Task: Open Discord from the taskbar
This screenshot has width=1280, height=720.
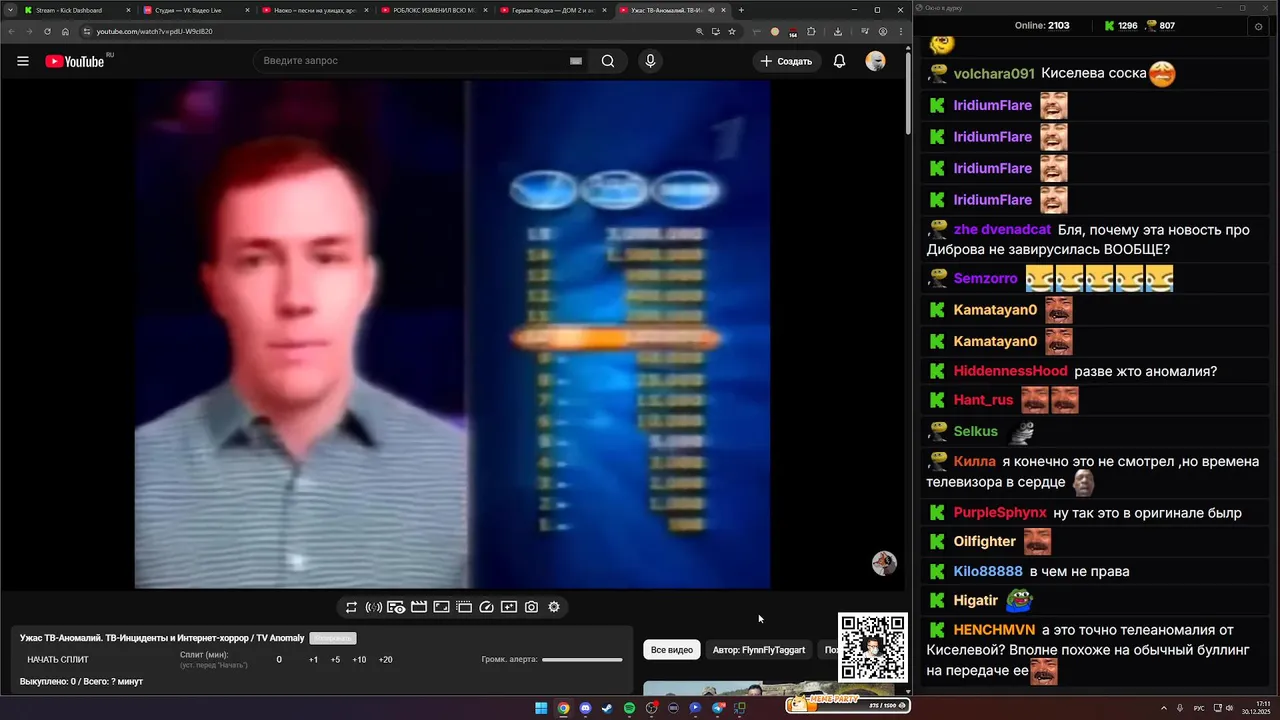Action: [585, 708]
